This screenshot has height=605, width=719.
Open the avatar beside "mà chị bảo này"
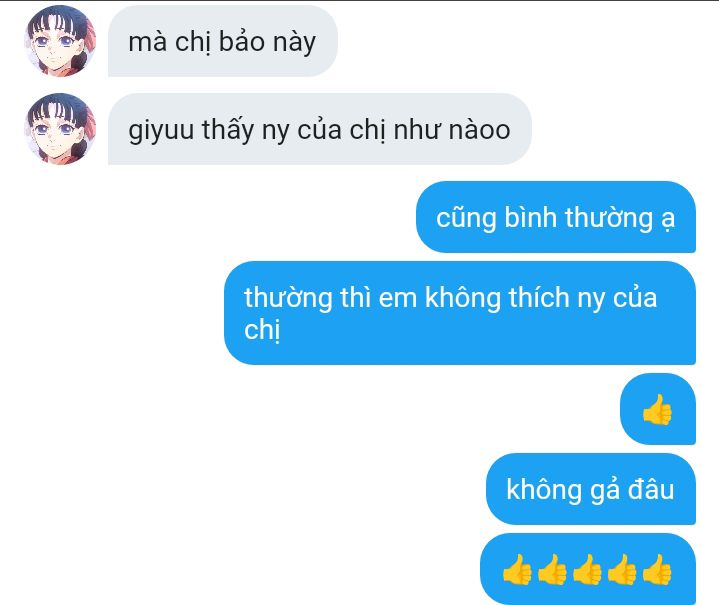coord(60,41)
